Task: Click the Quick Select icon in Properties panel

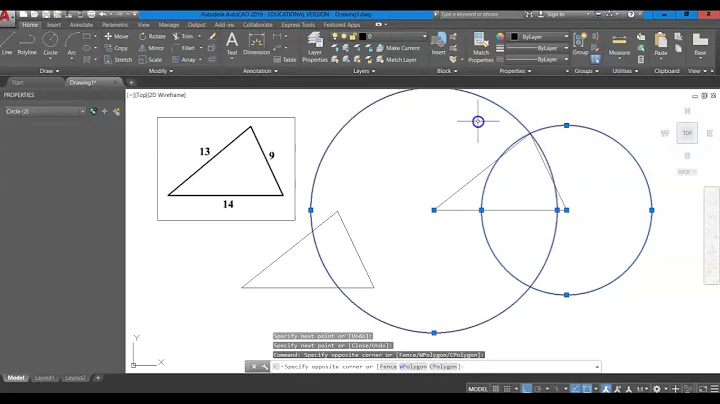Action: 116,112
